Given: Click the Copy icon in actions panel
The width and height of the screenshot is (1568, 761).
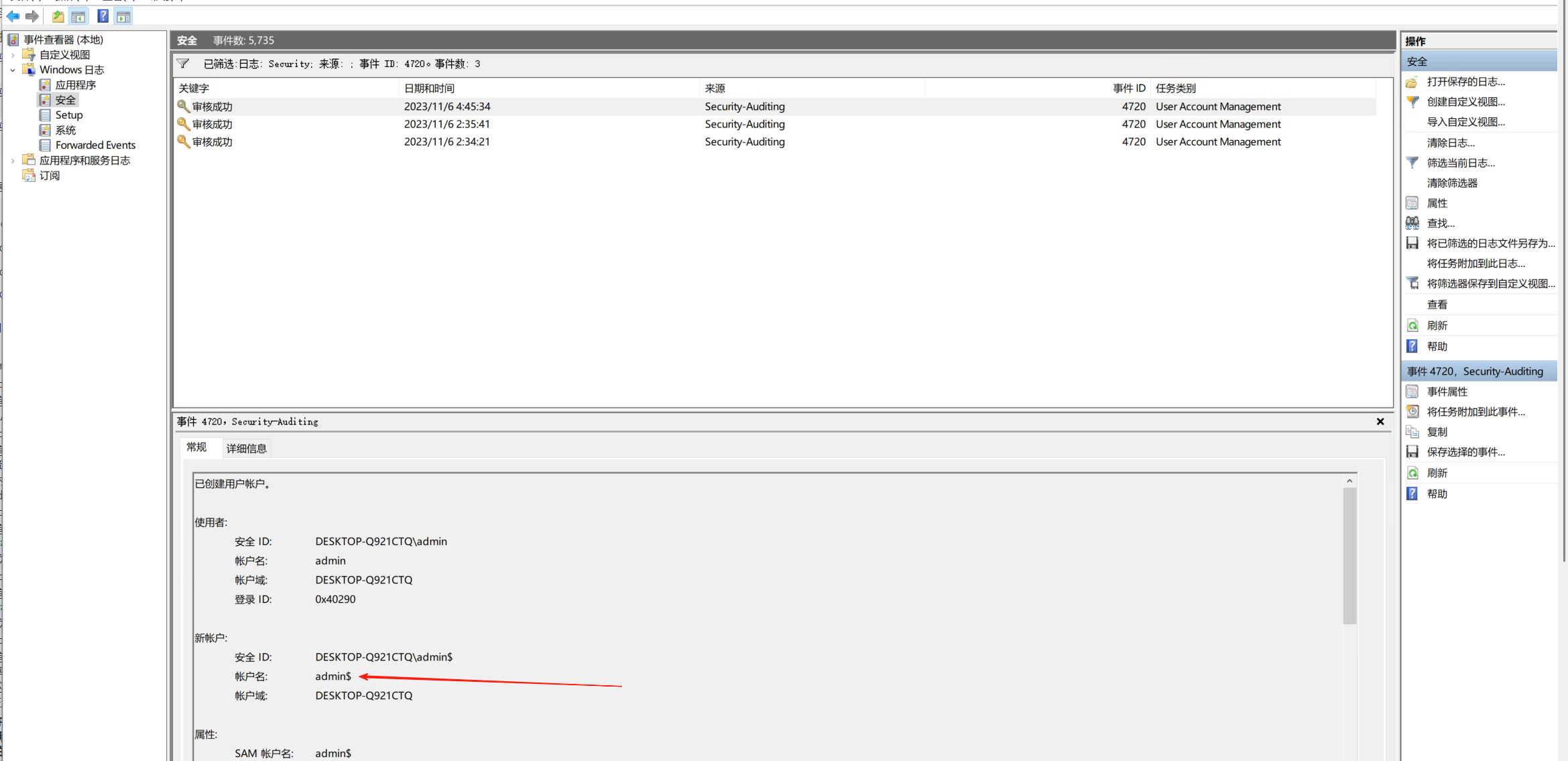Looking at the screenshot, I should click(x=1412, y=432).
